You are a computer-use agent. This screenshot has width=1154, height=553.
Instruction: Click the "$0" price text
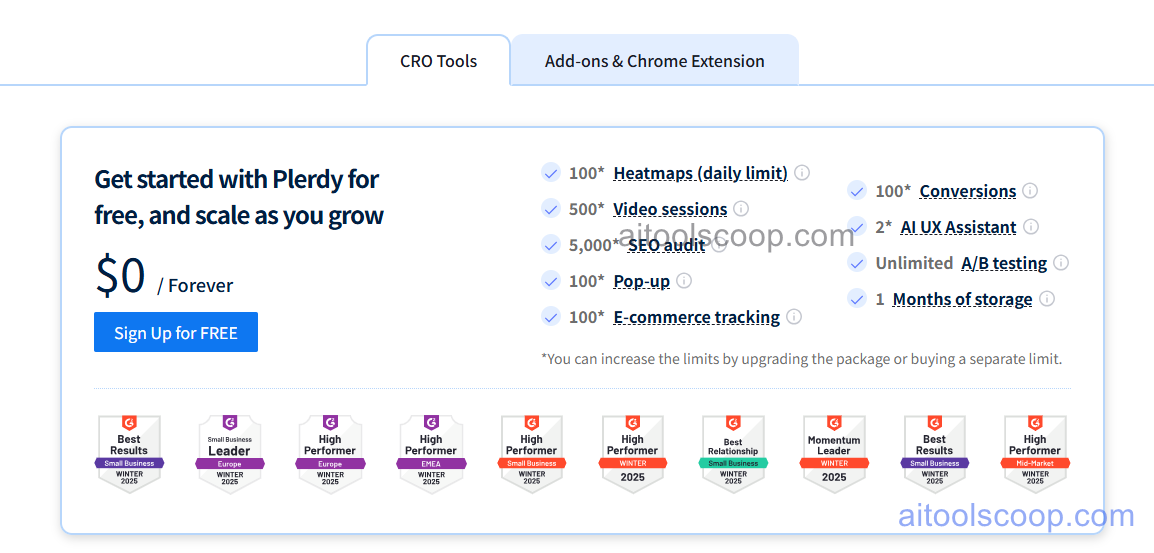121,276
